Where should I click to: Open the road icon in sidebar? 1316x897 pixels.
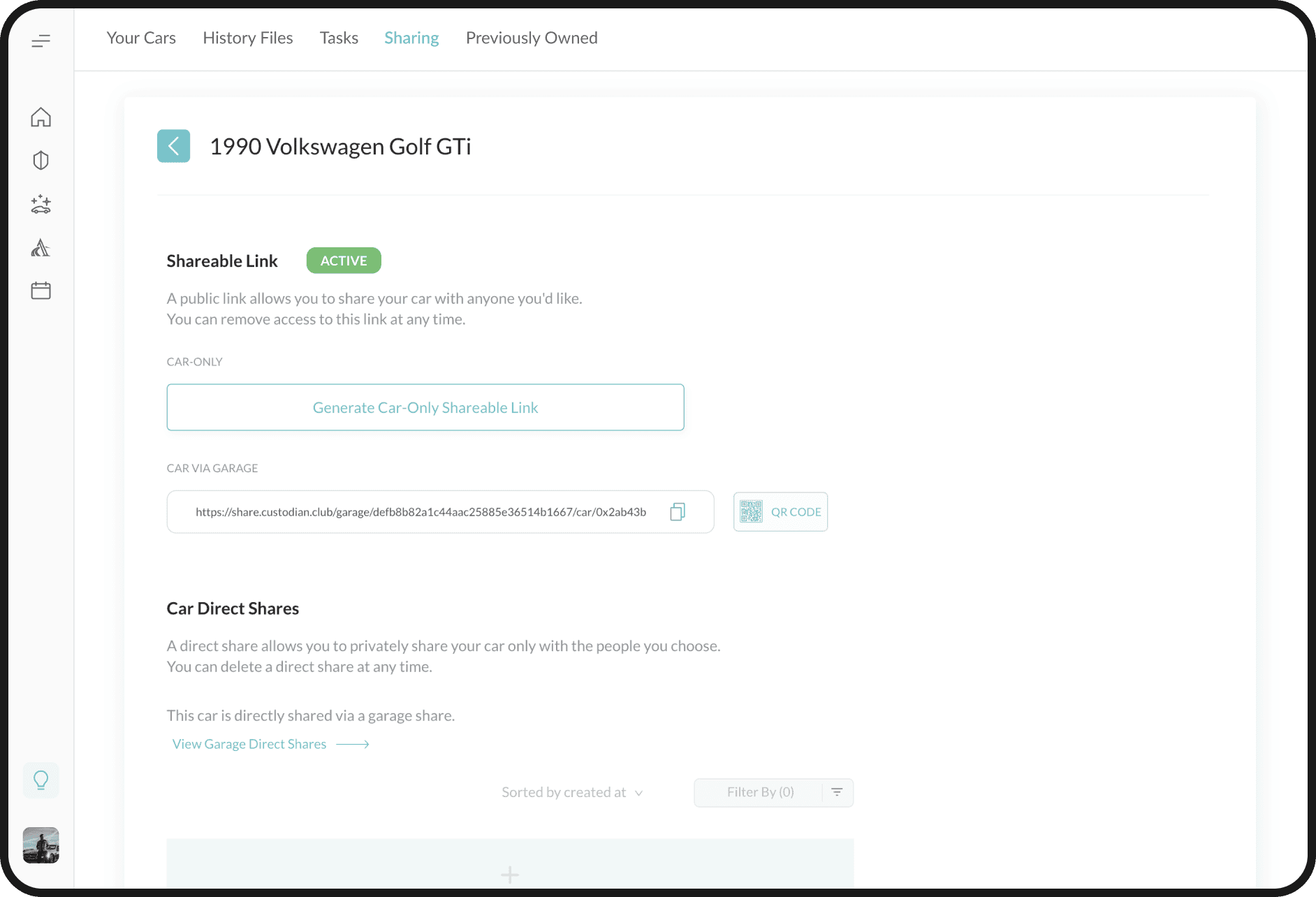point(41,247)
